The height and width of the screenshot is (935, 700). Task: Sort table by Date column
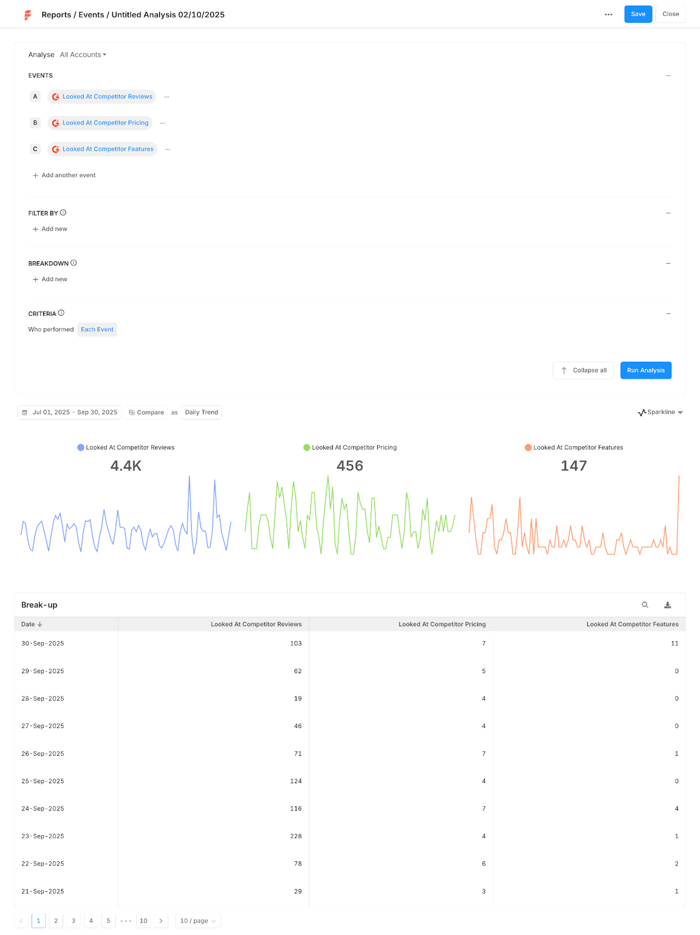click(32, 624)
